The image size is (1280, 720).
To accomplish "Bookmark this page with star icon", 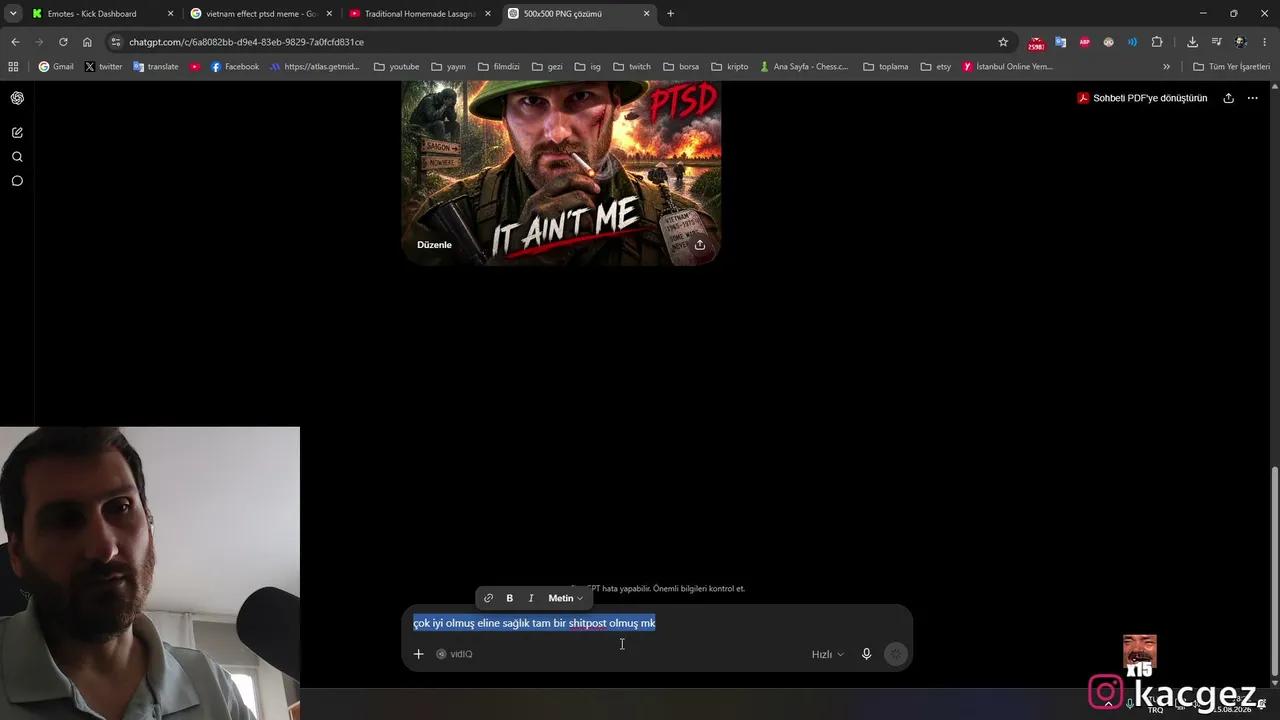I will [x=1003, y=42].
